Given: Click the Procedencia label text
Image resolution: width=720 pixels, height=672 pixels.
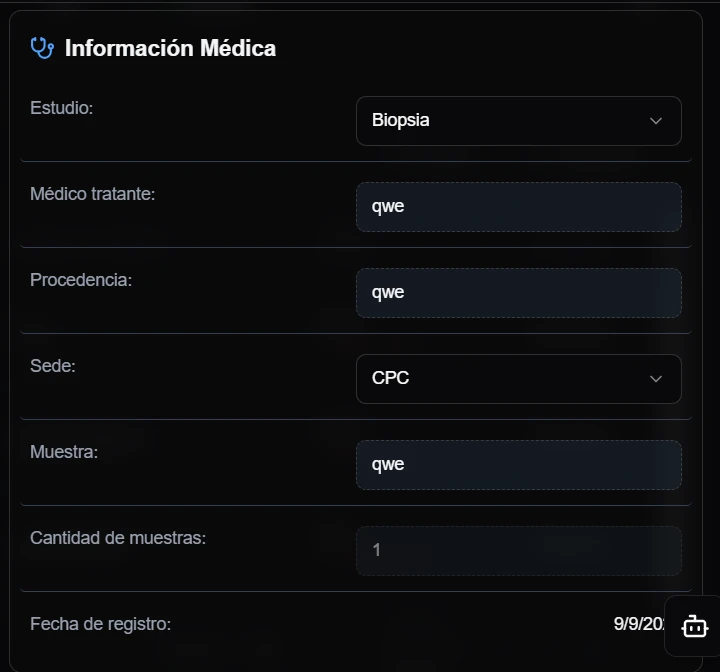Looking at the screenshot, I should (81, 279).
